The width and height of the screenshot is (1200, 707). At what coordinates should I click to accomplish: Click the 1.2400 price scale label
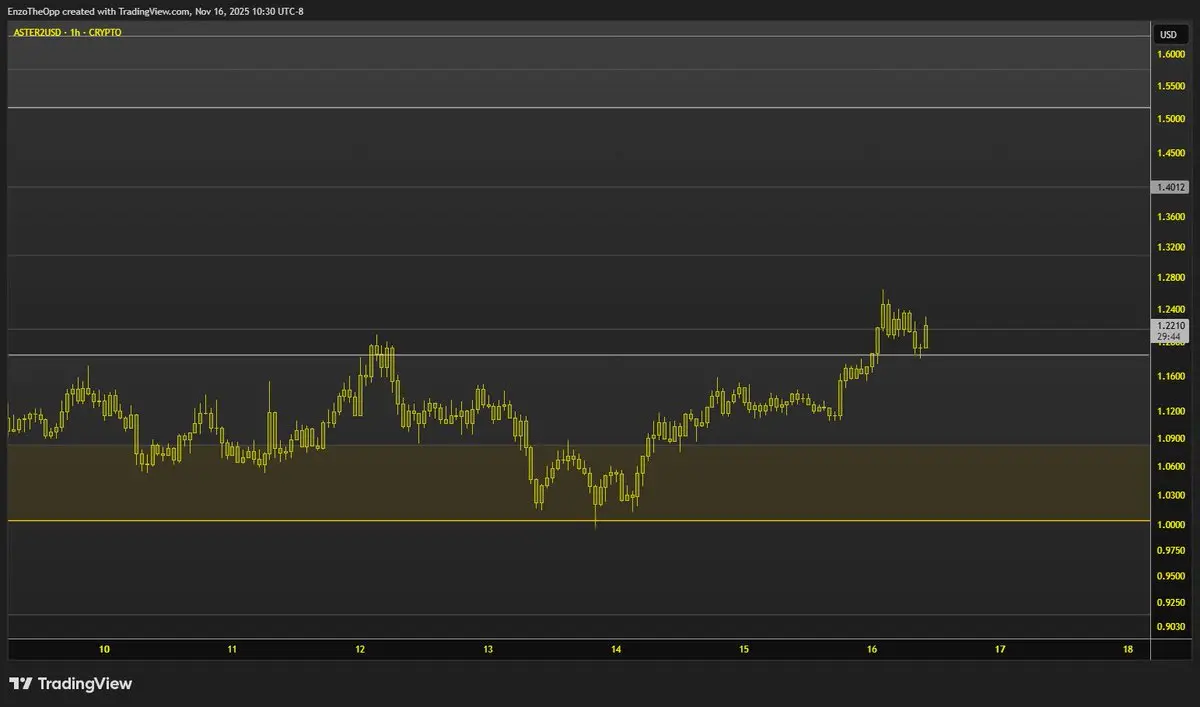(x=1171, y=309)
